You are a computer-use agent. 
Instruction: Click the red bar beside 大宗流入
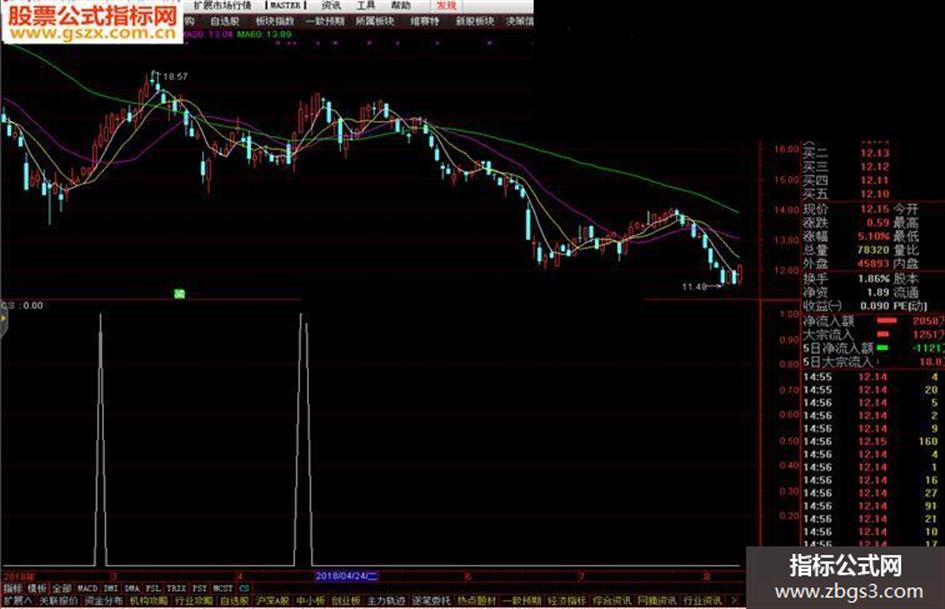click(x=883, y=334)
